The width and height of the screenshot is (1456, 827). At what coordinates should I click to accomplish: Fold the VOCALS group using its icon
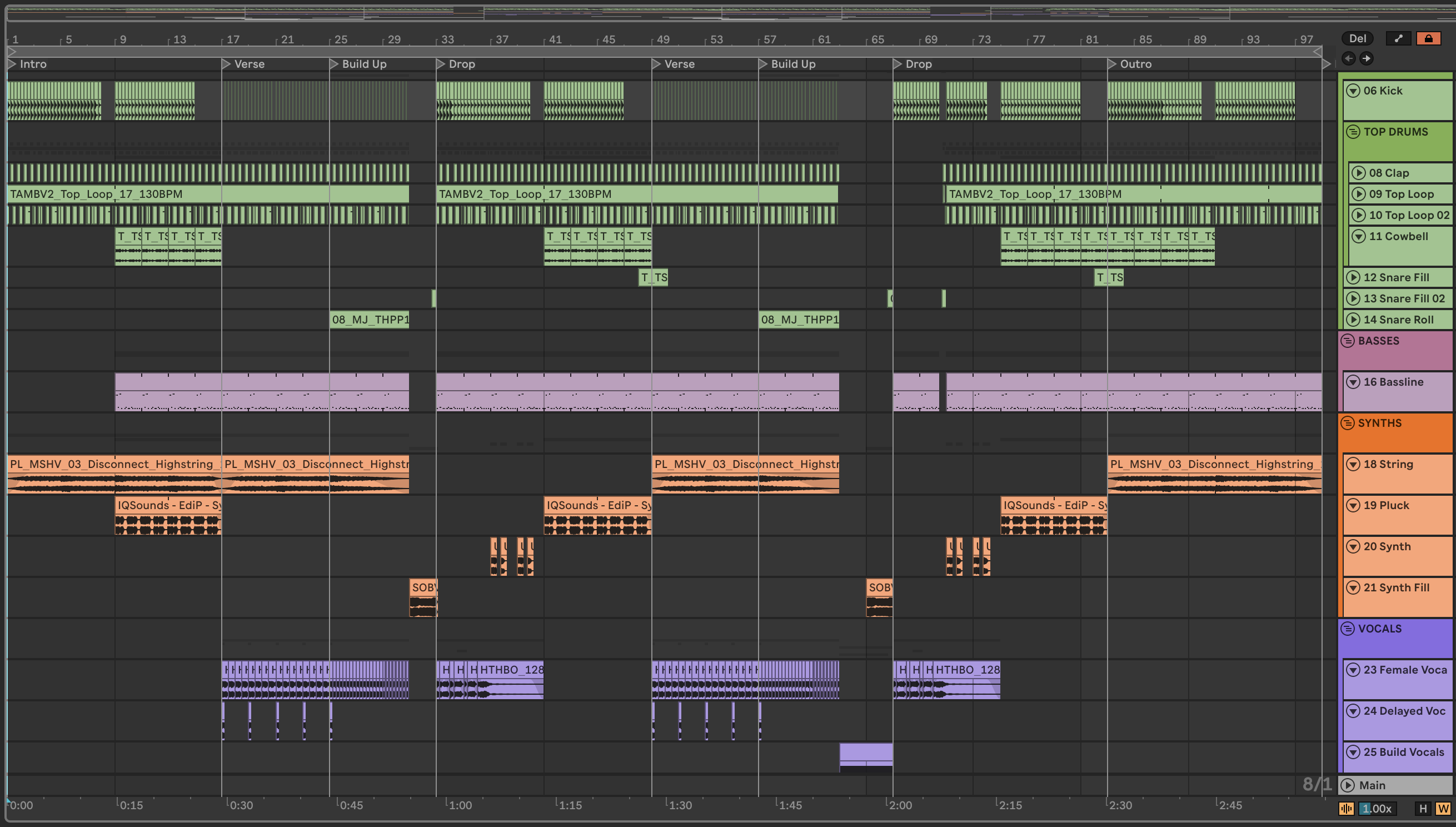(x=1348, y=629)
